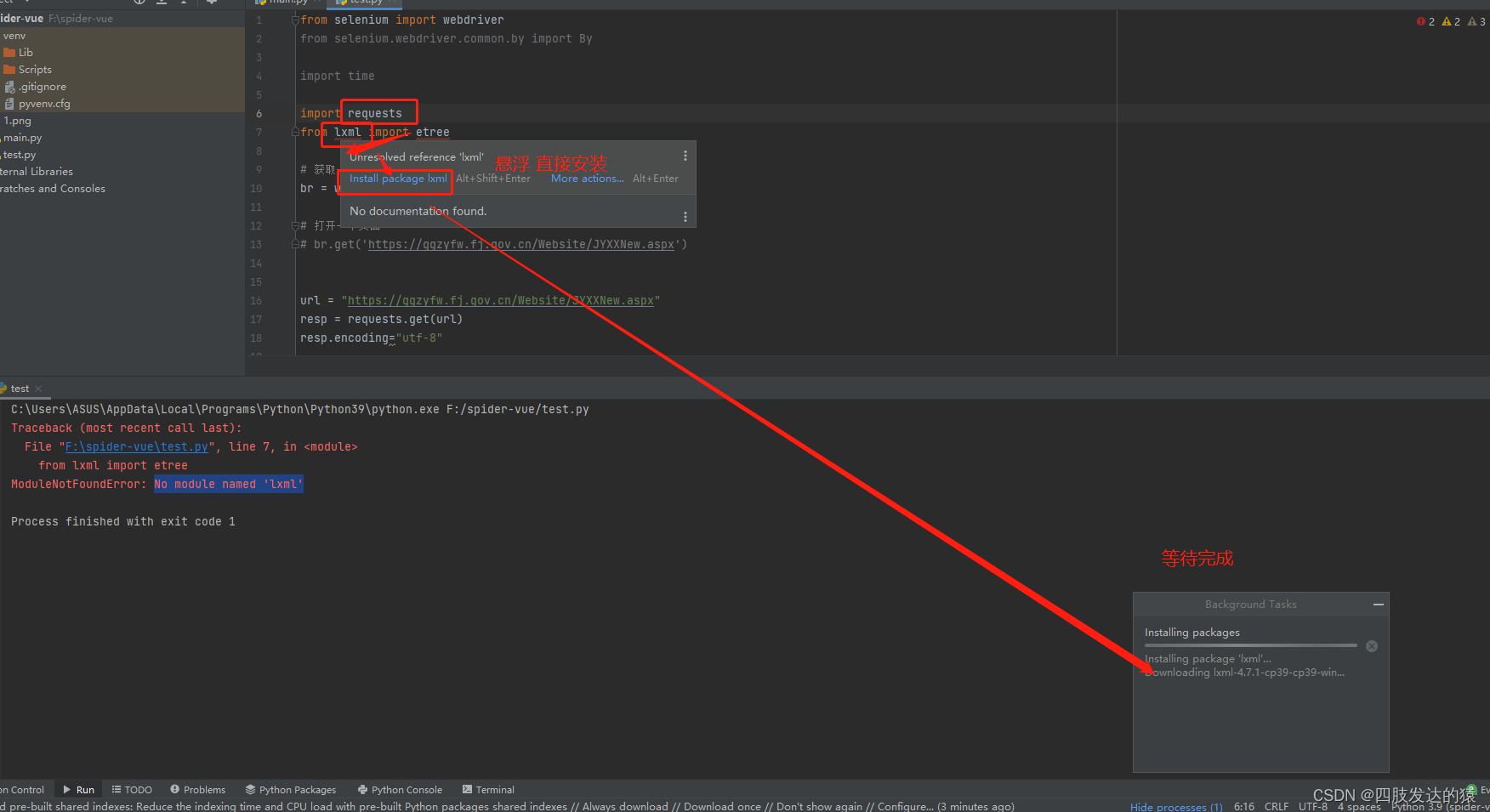Click line number 6 in the gutter
1490x812 pixels.
(x=259, y=113)
